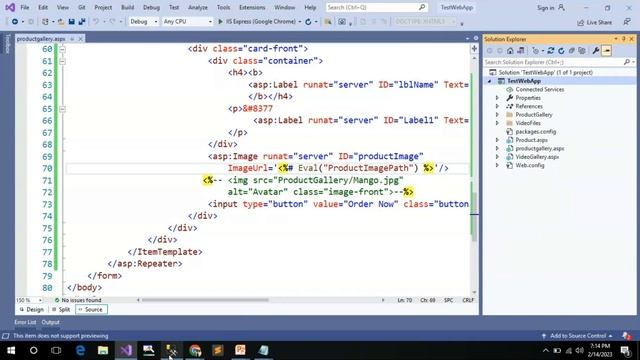
Task: Expand the ProductGallery folder
Action: 498,115
